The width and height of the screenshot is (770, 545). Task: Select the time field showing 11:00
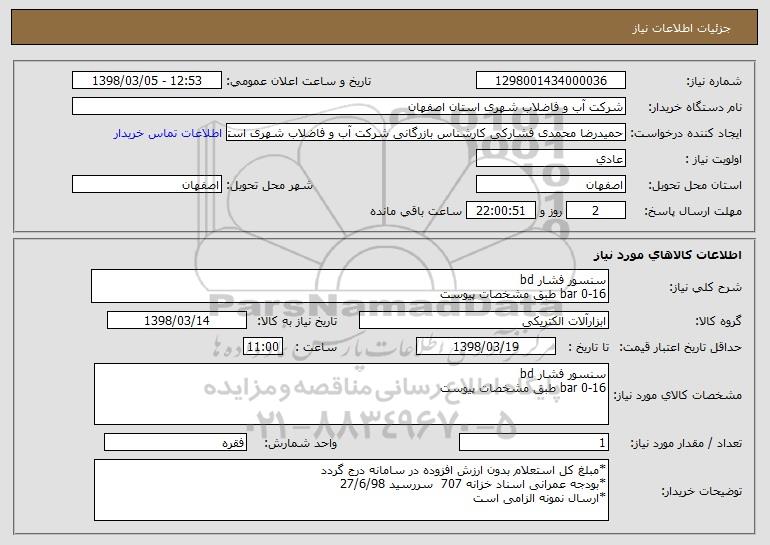click(x=263, y=346)
